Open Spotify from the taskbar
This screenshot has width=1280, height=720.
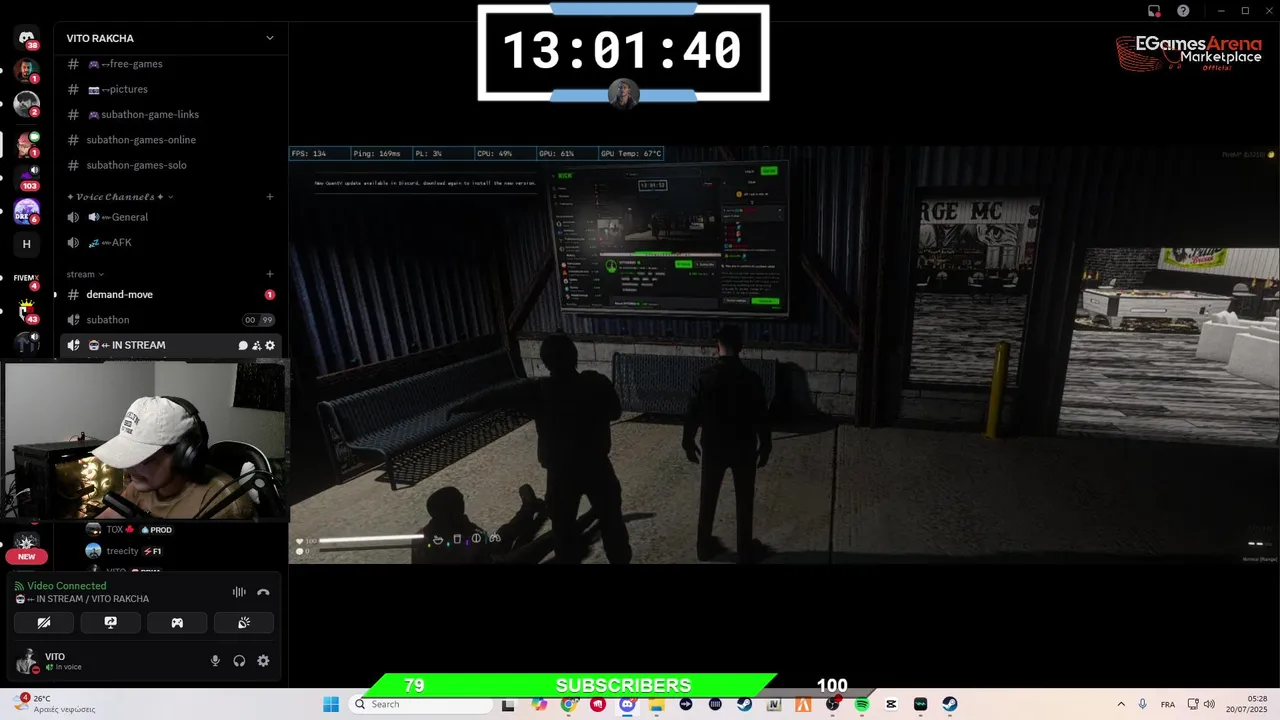862,704
